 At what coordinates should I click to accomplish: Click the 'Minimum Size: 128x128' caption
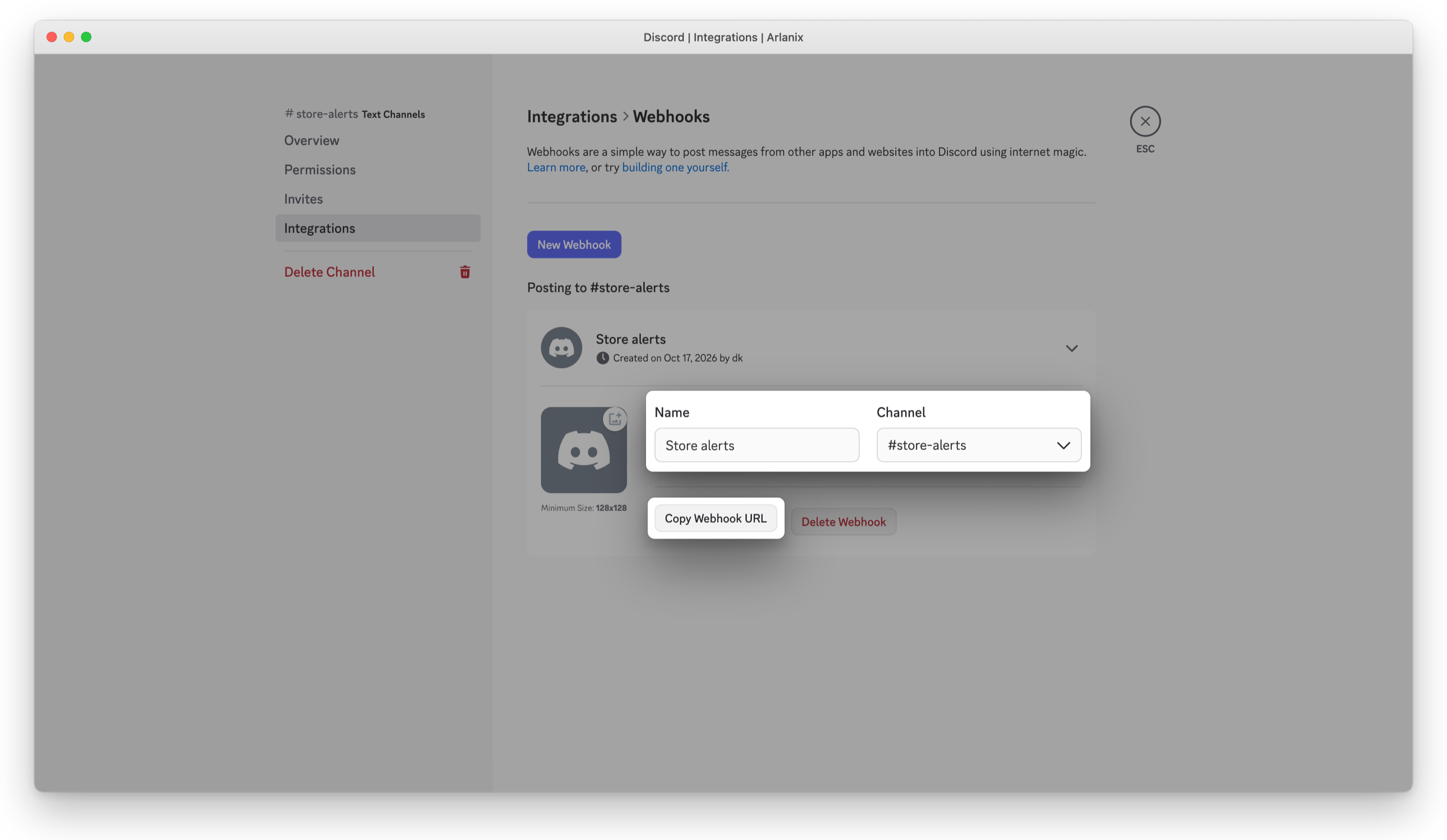point(583,508)
